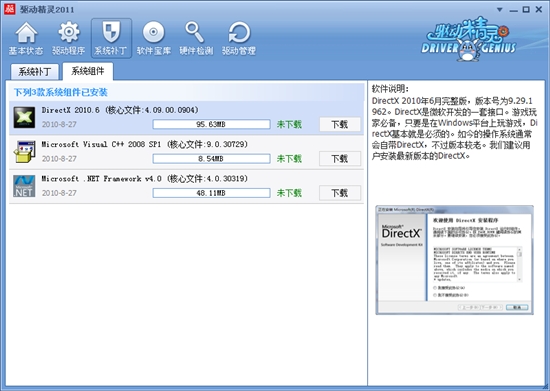Click the 驱动精灵 app icon in title bar
This screenshot has width=550, height=391.
click(x=9, y=9)
